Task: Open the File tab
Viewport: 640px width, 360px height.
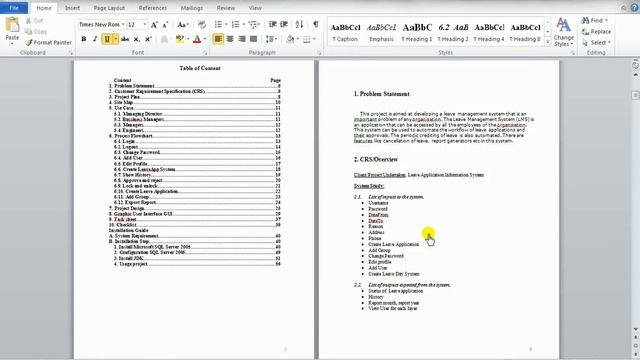Action: click(x=14, y=8)
